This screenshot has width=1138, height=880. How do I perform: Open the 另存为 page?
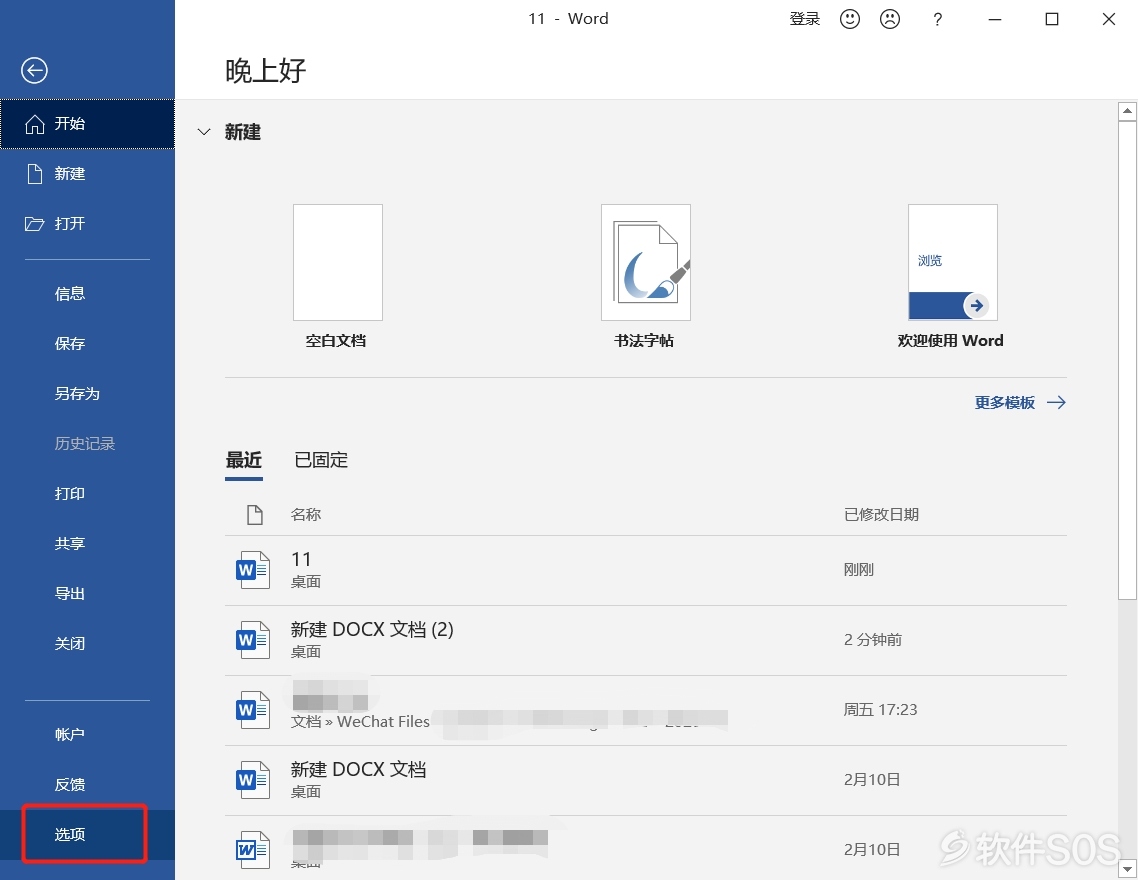coord(87,394)
